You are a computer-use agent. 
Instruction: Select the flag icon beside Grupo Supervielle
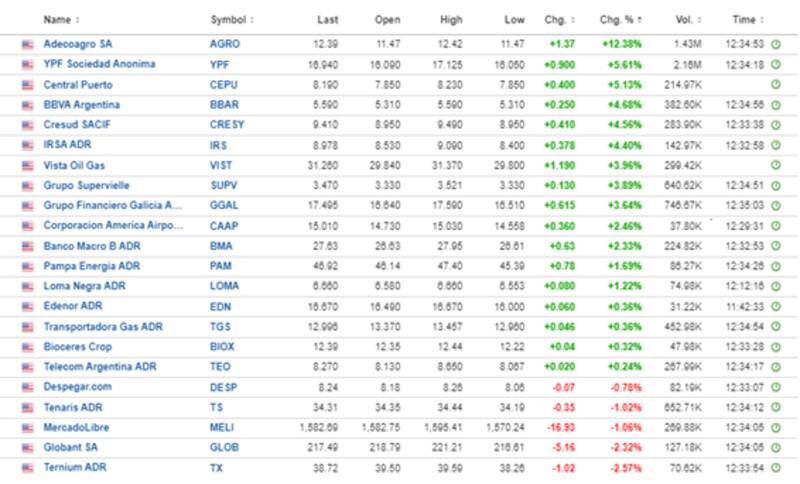coord(27,185)
